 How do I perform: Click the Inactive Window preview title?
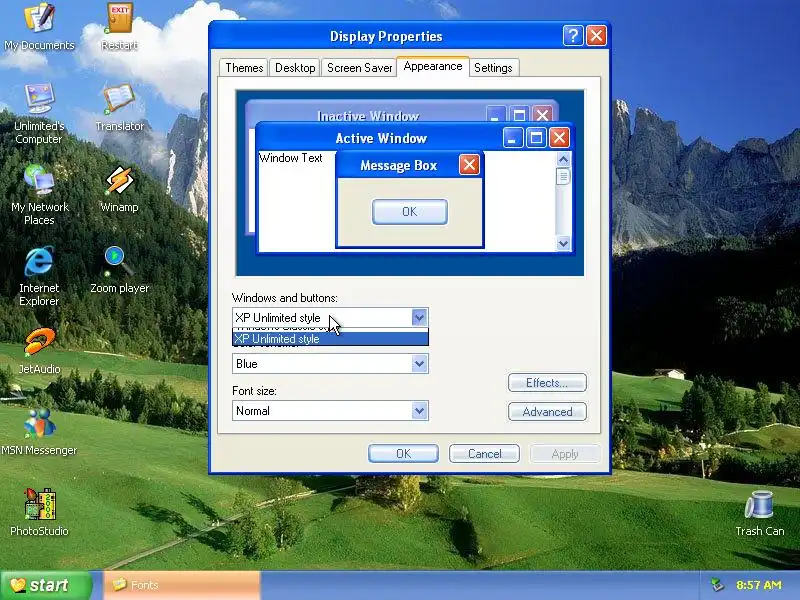coord(368,116)
